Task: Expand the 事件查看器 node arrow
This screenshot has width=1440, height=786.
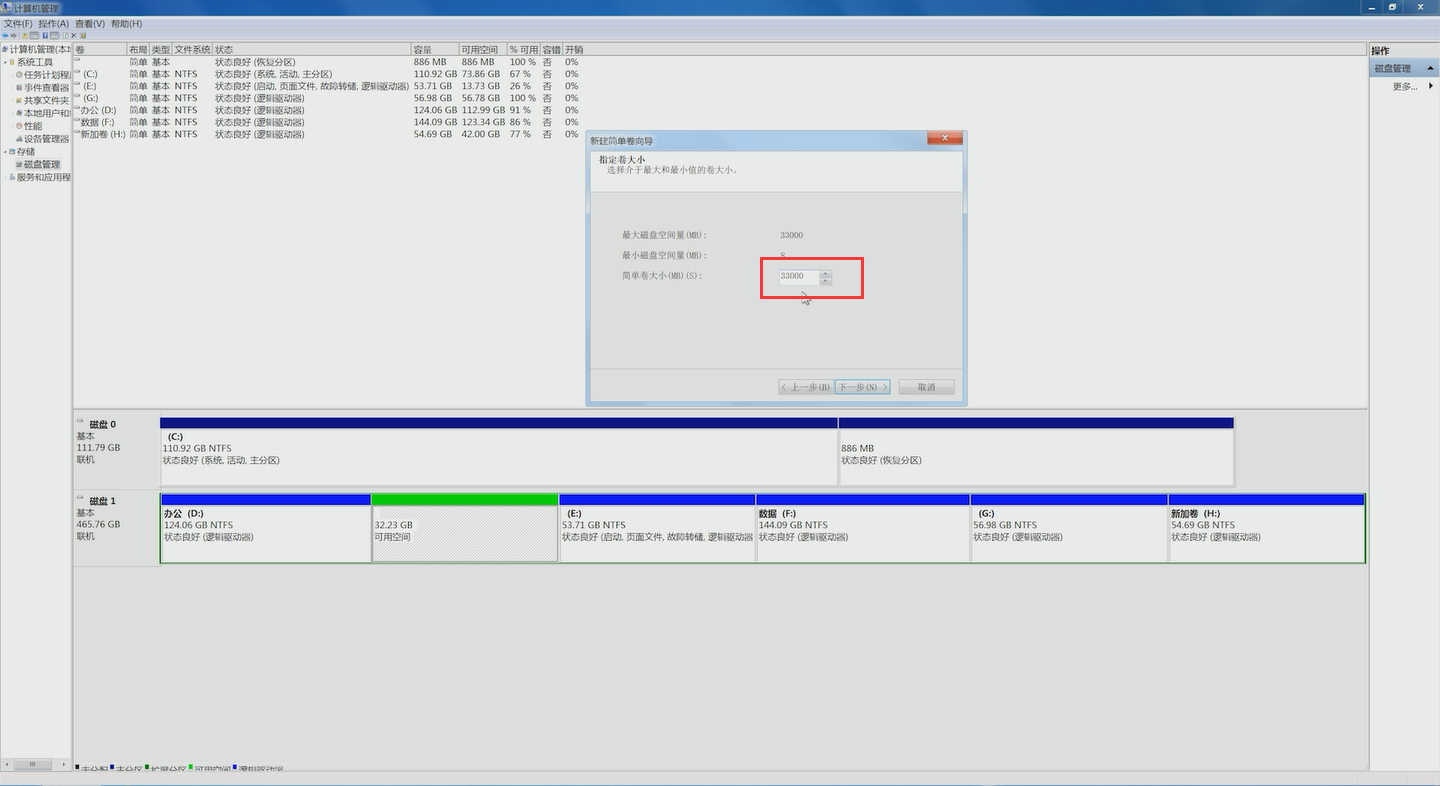Action: [x=11, y=88]
